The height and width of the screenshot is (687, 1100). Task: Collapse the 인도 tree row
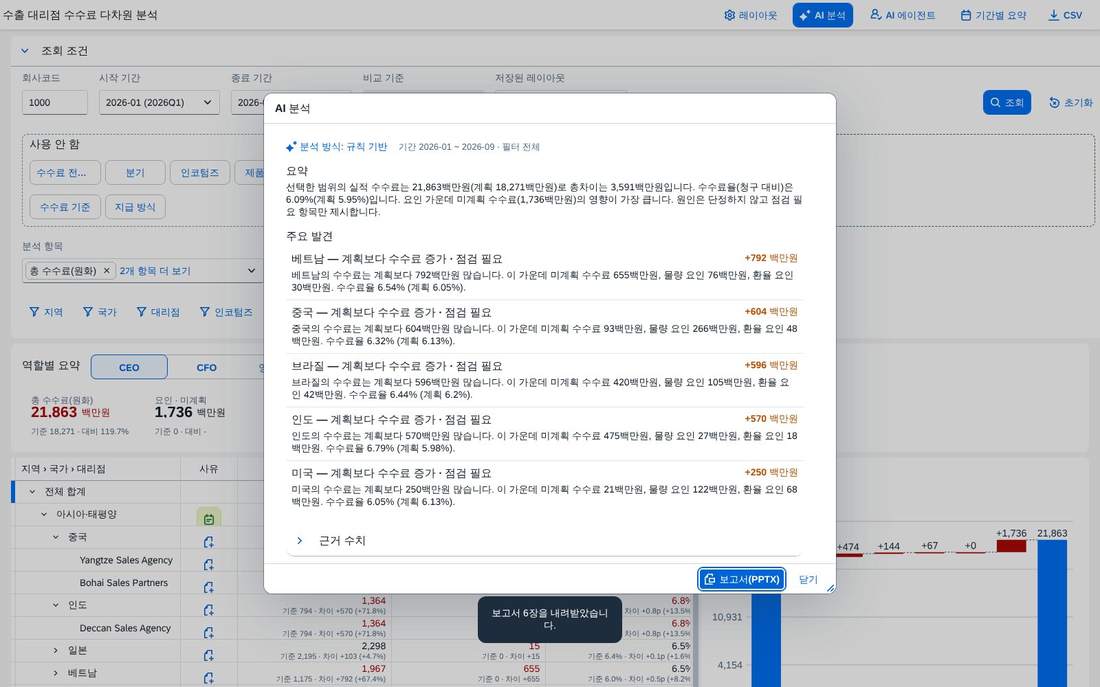pyautogui.click(x=56, y=605)
